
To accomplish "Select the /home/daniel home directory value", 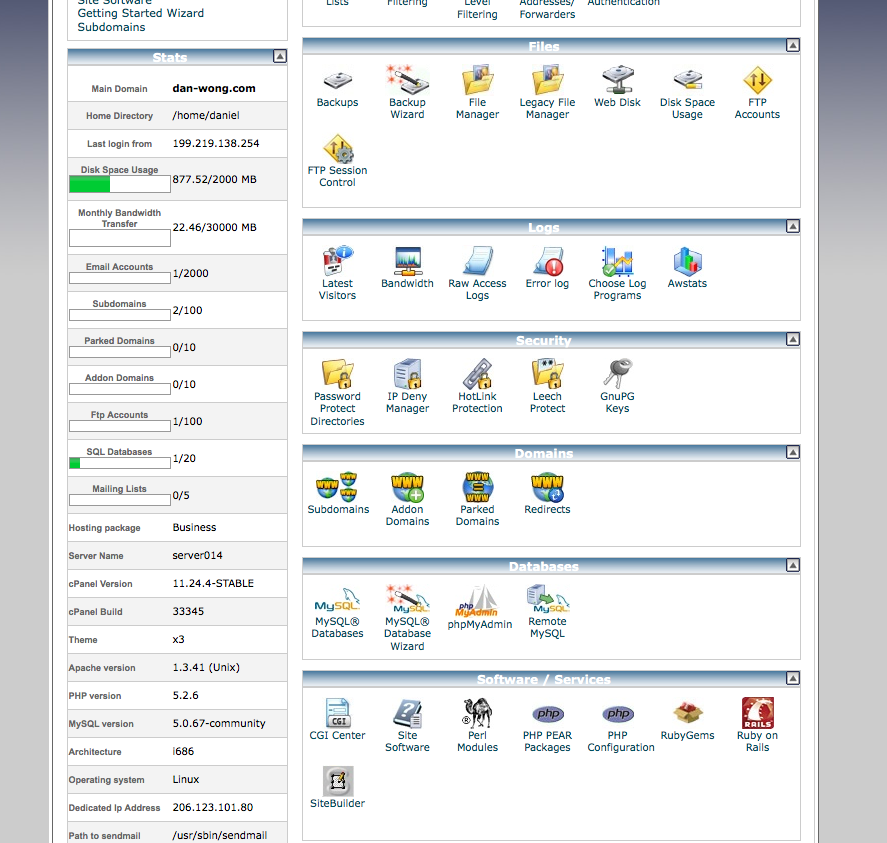I will click(206, 115).
